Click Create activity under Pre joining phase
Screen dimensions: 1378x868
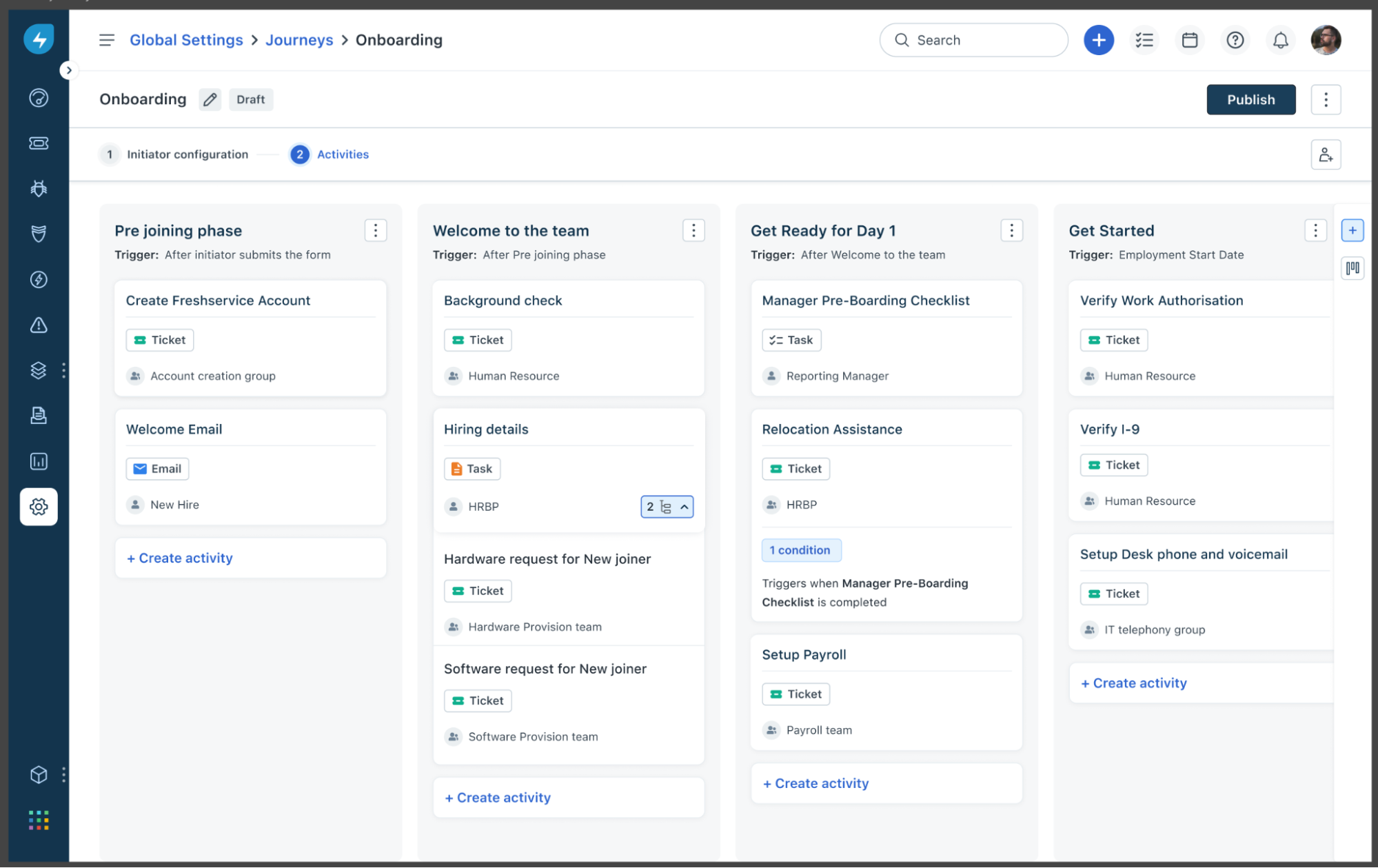[180, 558]
